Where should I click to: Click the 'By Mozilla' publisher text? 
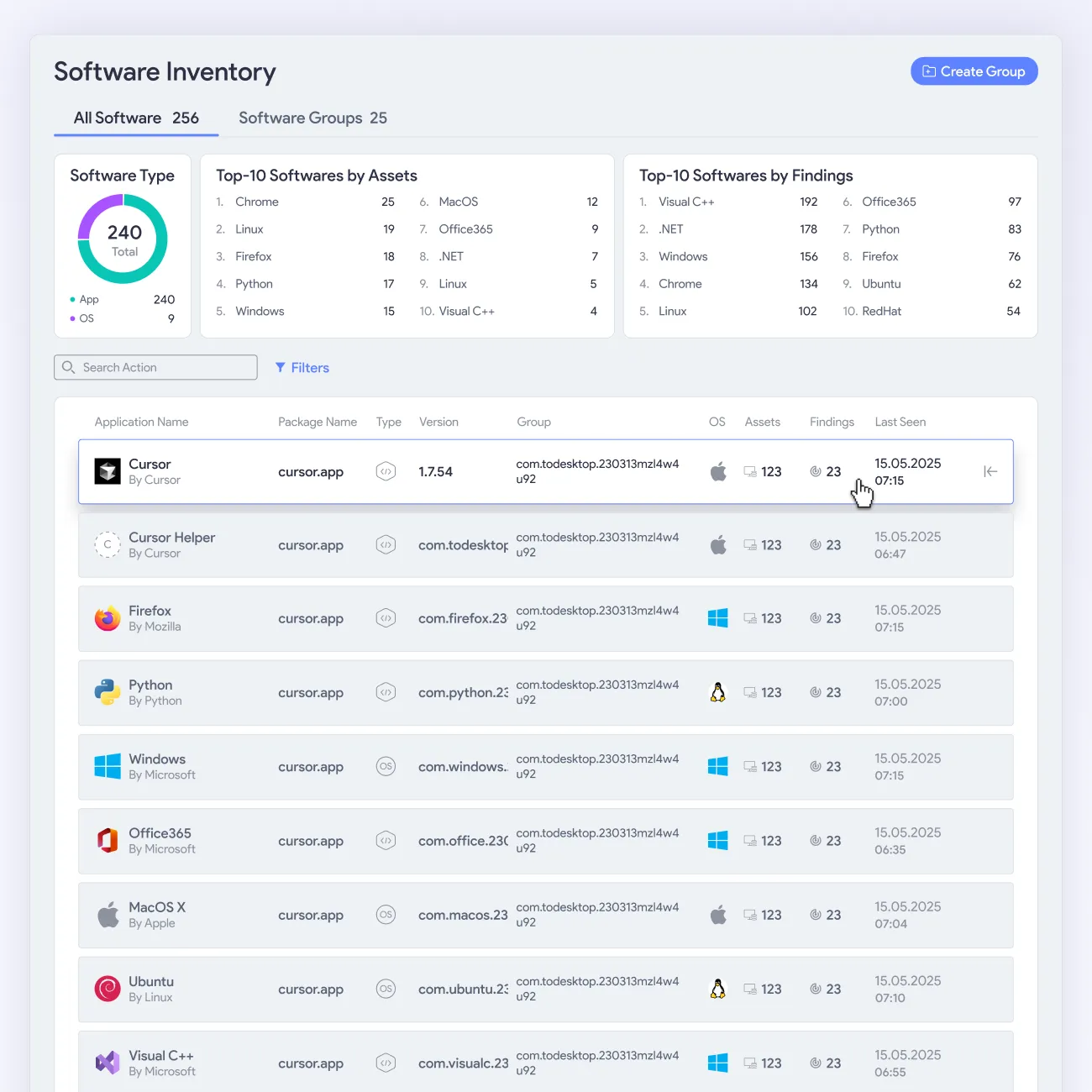coord(155,627)
